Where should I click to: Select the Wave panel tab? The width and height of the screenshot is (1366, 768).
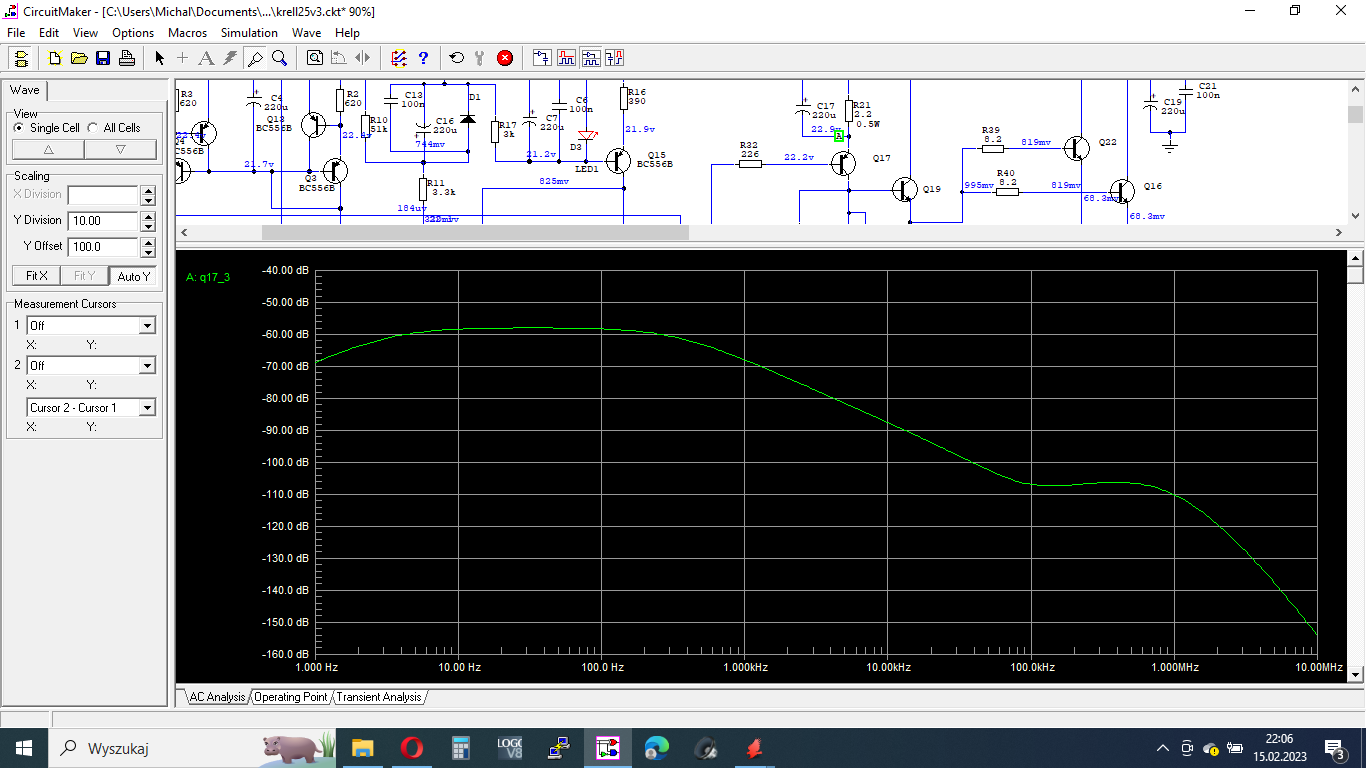pos(25,90)
